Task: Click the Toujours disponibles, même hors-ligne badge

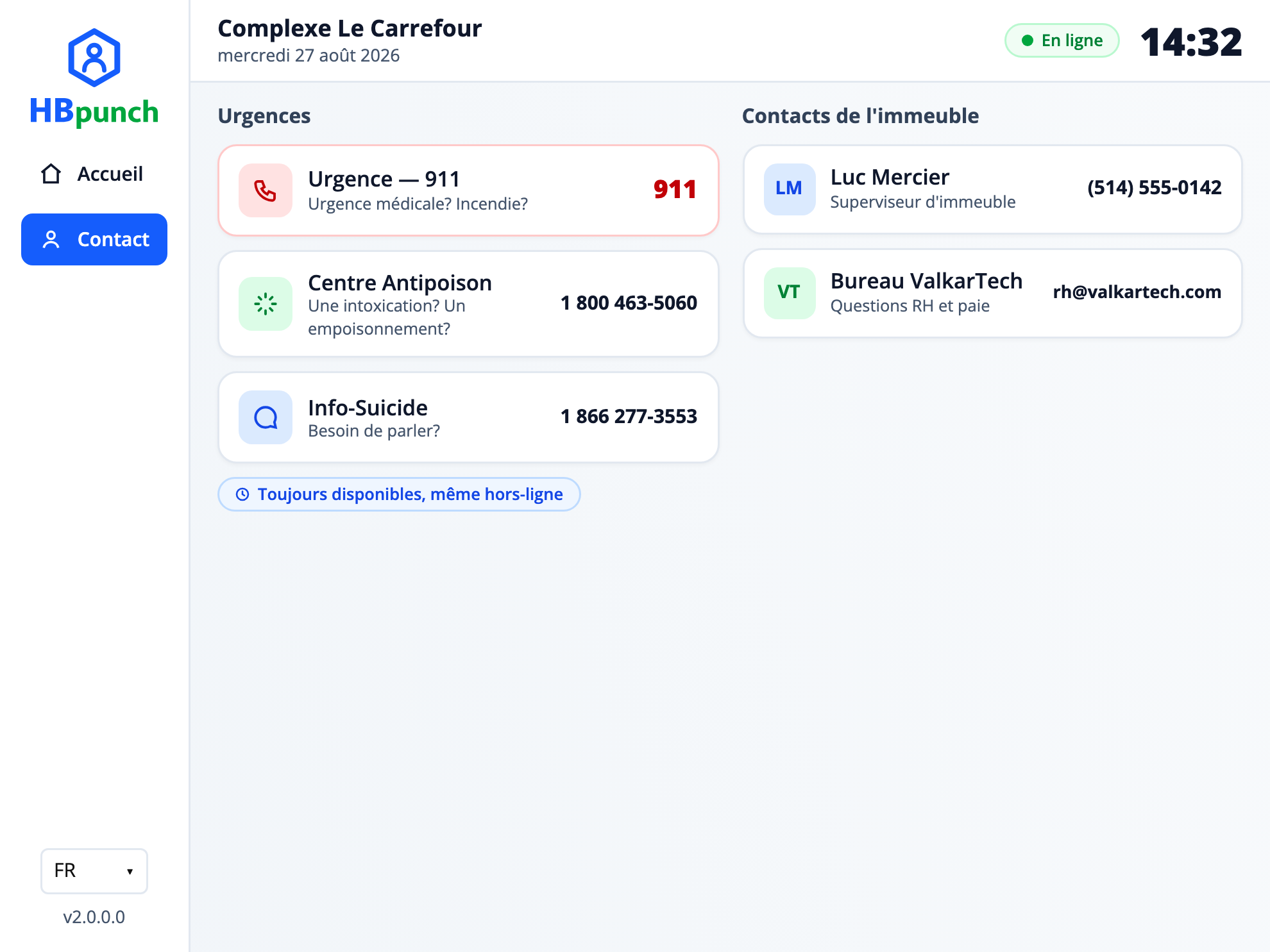Action: [x=399, y=494]
